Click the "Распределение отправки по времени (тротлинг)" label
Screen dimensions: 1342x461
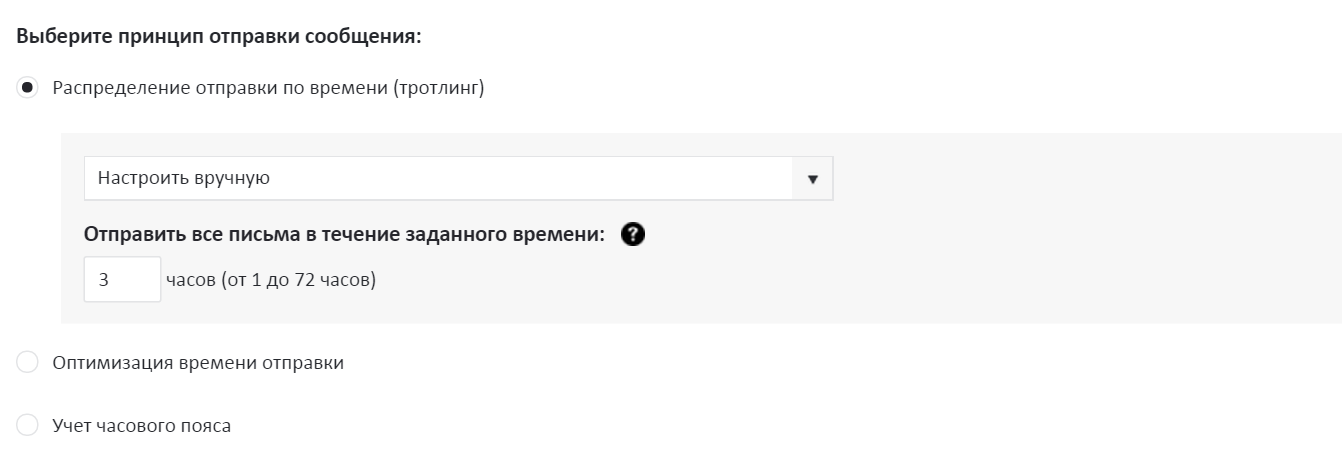tap(268, 88)
